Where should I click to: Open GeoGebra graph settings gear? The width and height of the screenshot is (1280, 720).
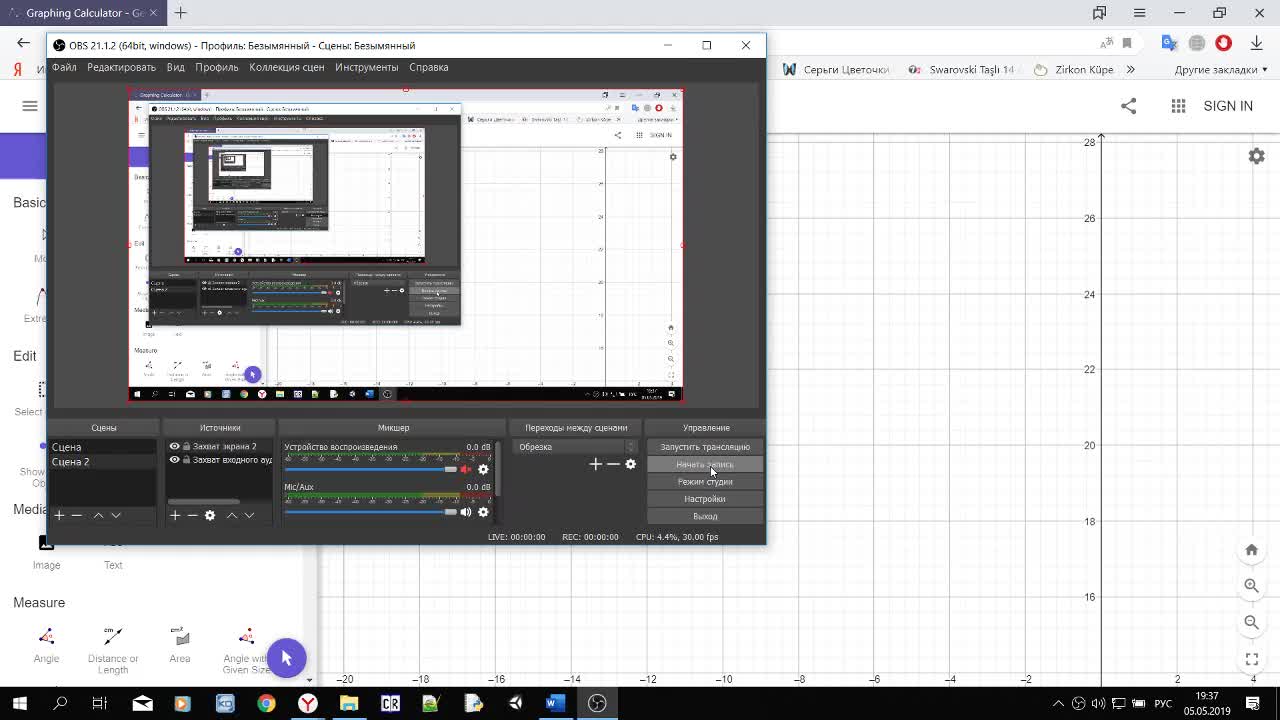pos(1257,156)
